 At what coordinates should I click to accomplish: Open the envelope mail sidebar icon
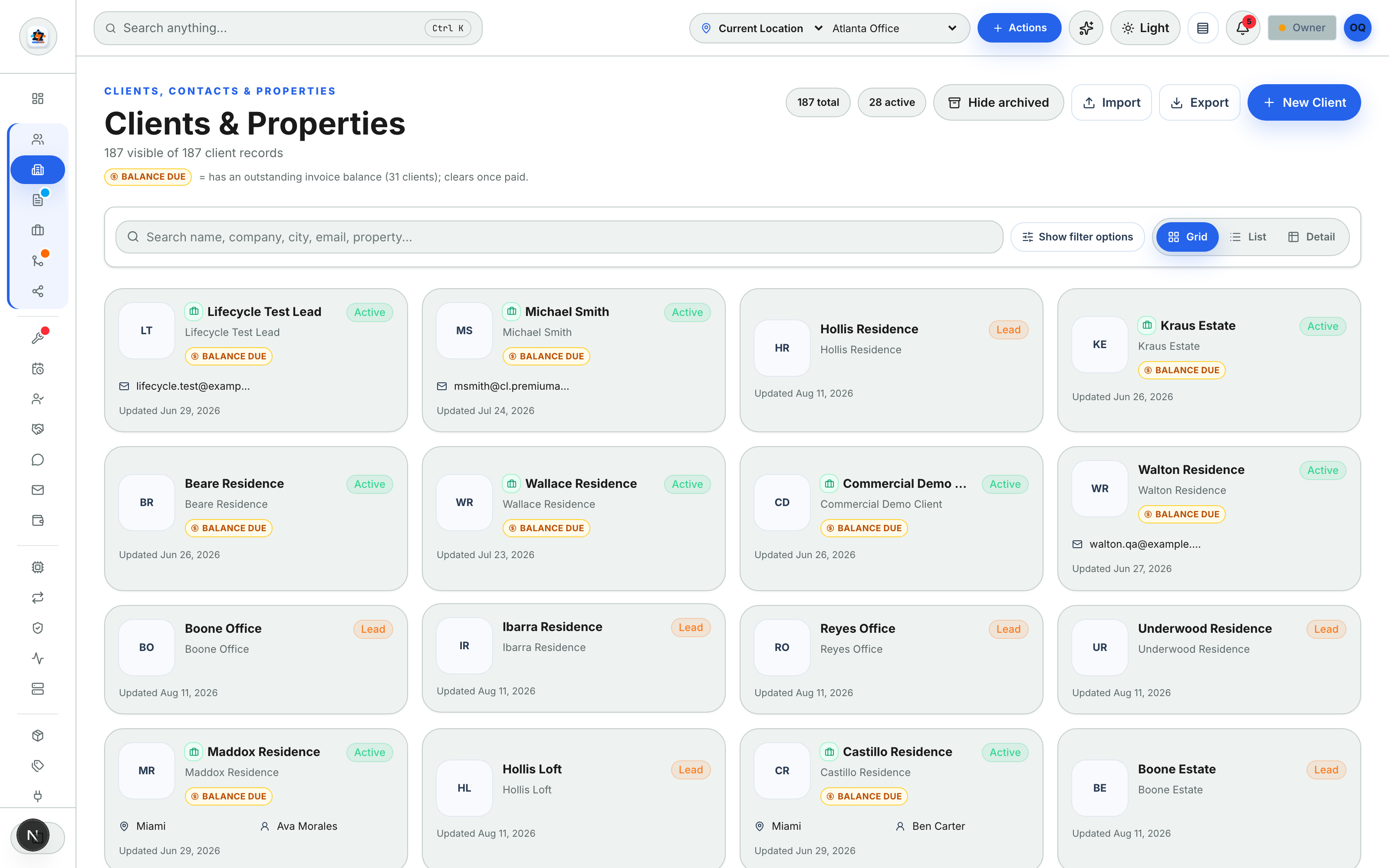pyautogui.click(x=38, y=490)
